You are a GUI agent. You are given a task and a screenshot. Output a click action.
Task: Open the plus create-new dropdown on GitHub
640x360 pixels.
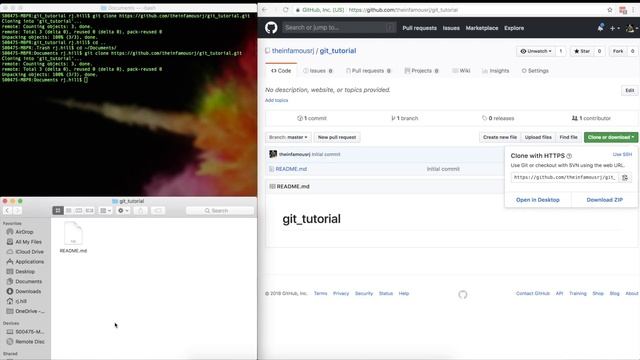[614, 28]
